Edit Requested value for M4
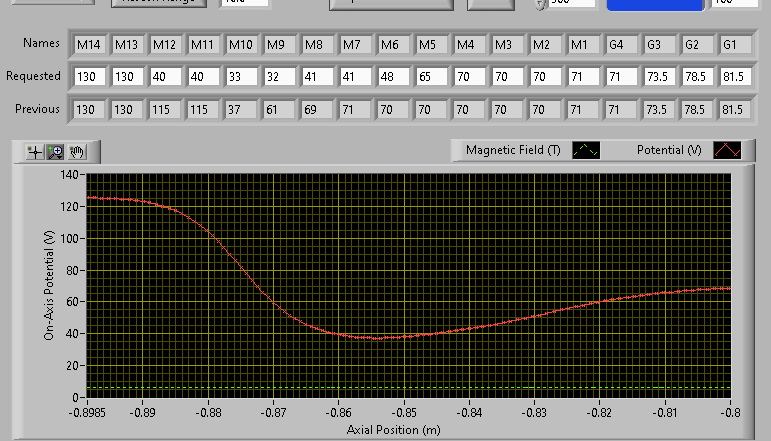The image size is (771, 441). tap(470, 77)
